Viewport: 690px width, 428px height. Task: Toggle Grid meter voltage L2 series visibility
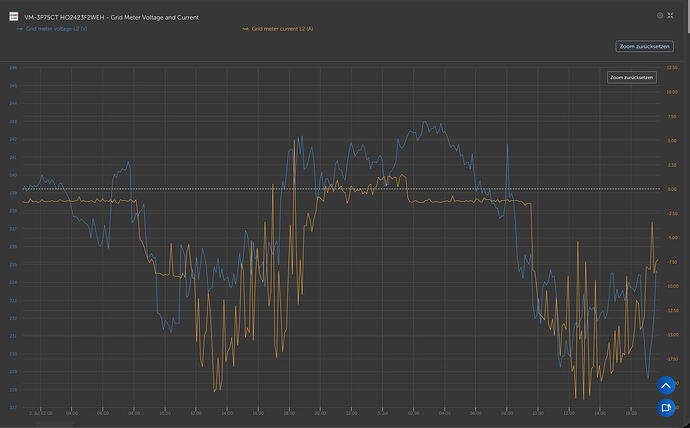pos(56,29)
